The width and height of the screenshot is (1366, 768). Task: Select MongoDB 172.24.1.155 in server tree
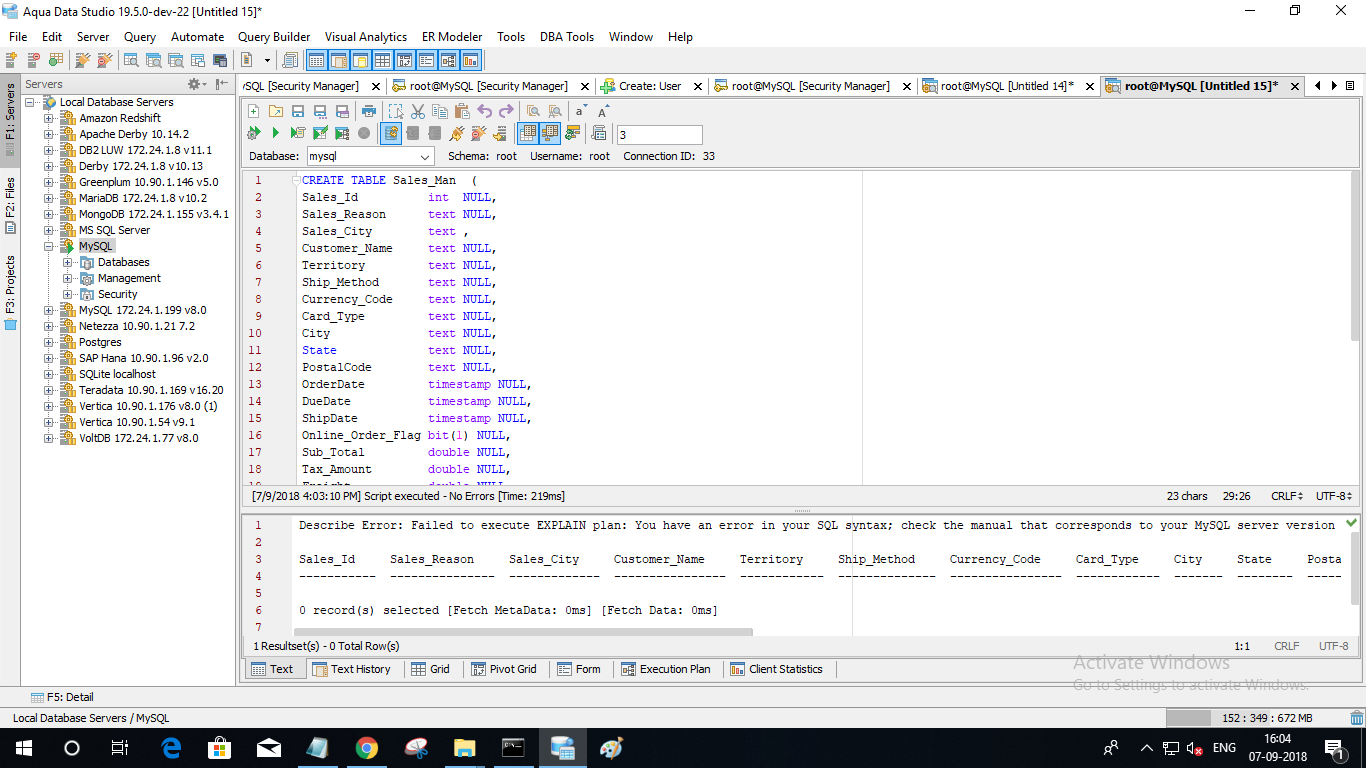click(154, 214)
